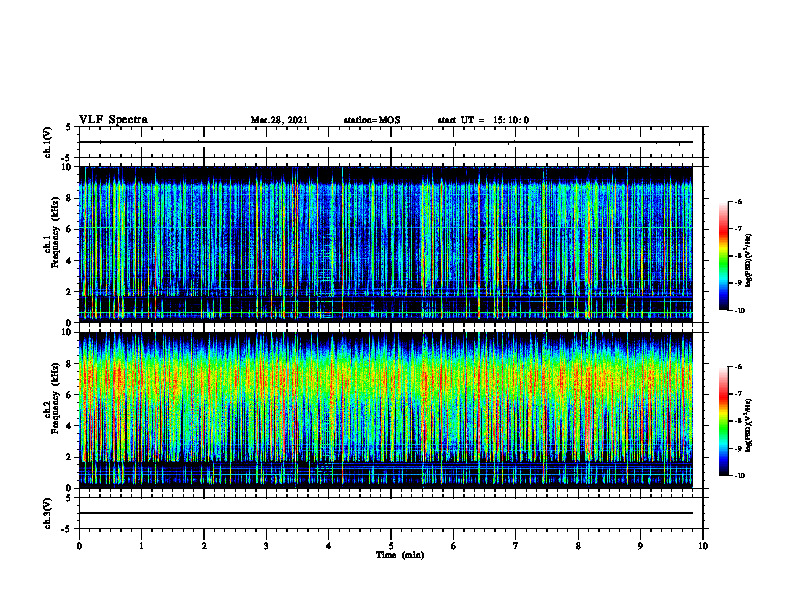
Task: Click time axis tick label "3"
Action: pos(266,546)
